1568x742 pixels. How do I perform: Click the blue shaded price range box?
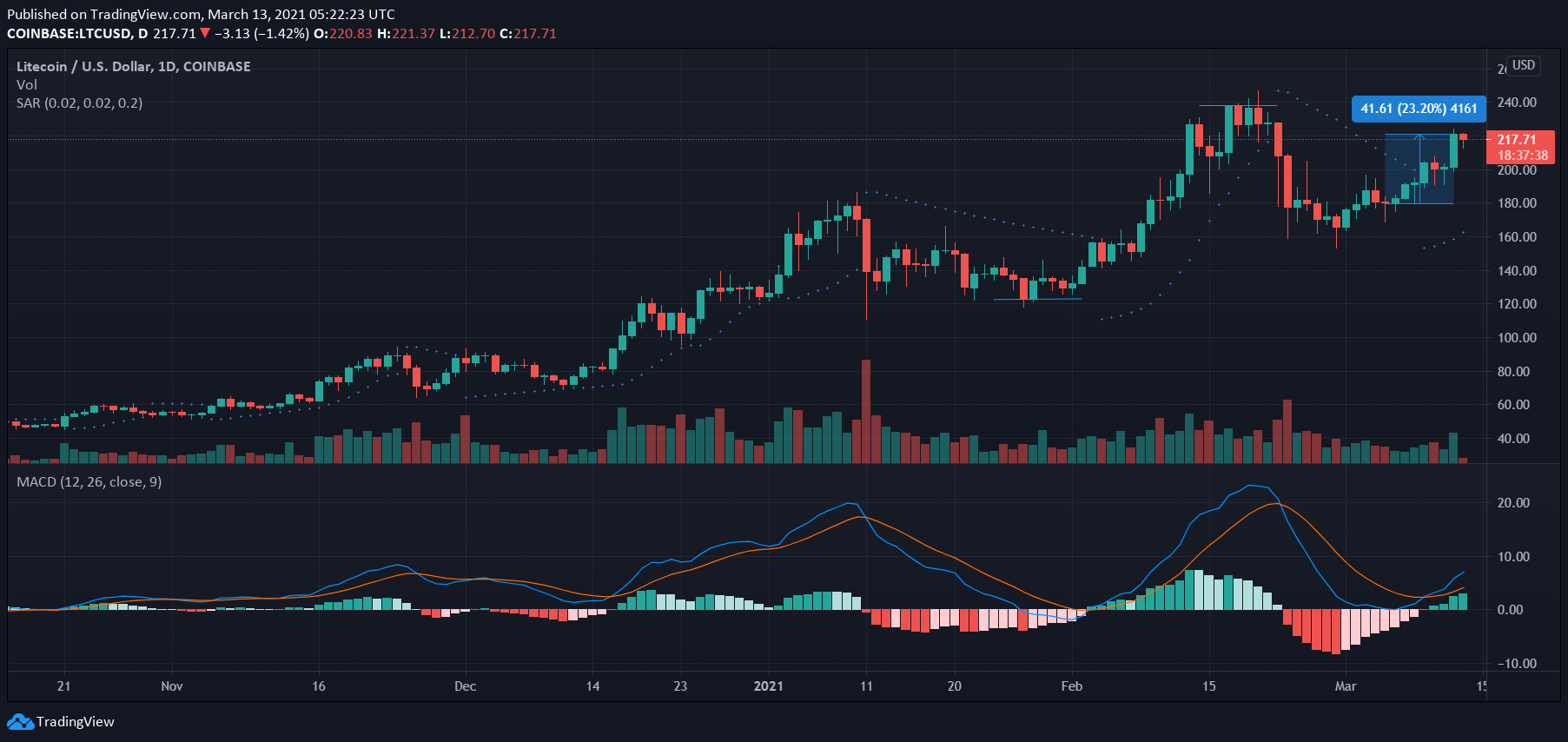(x=1419, y=169)
